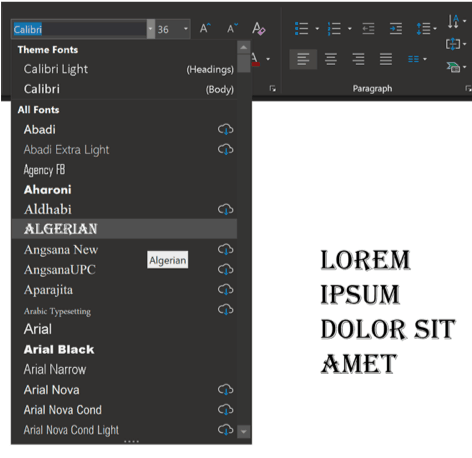
Task: Choose the Aparajita font name
Action: [48, 290]
